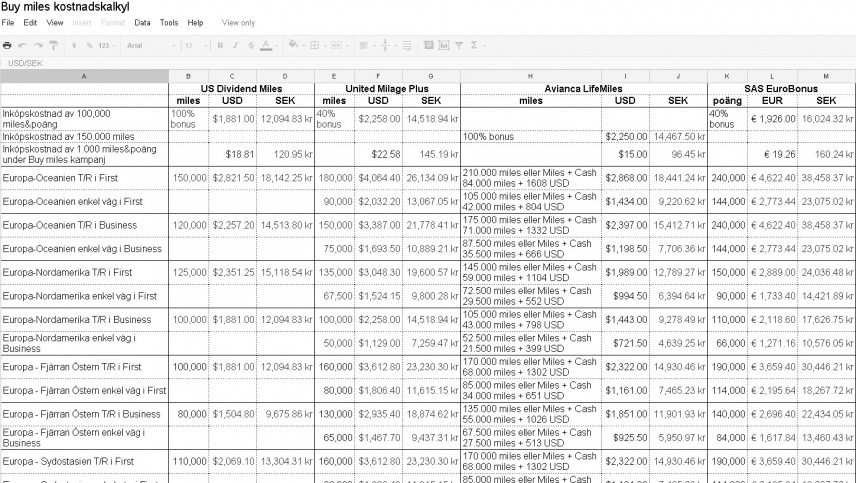Expand the 123 number format dropdown

pos(106,45)
